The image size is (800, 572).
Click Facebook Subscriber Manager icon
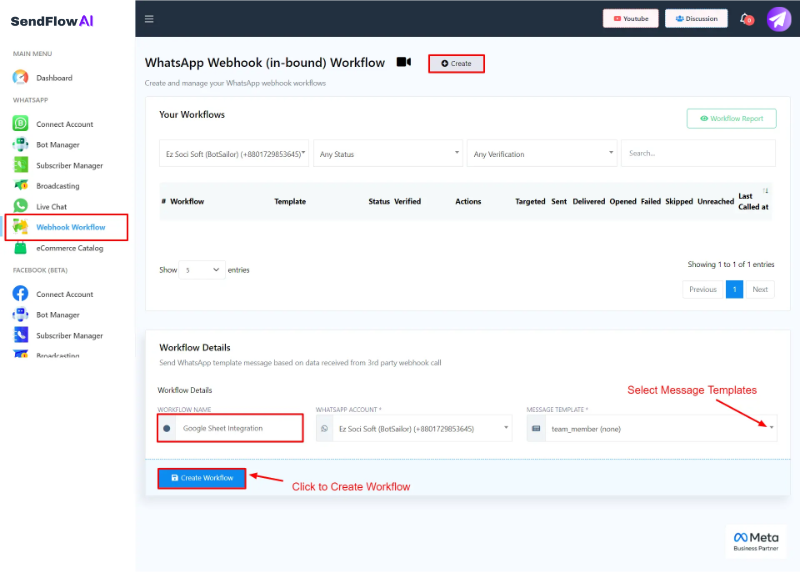click(x=20, y=335)
